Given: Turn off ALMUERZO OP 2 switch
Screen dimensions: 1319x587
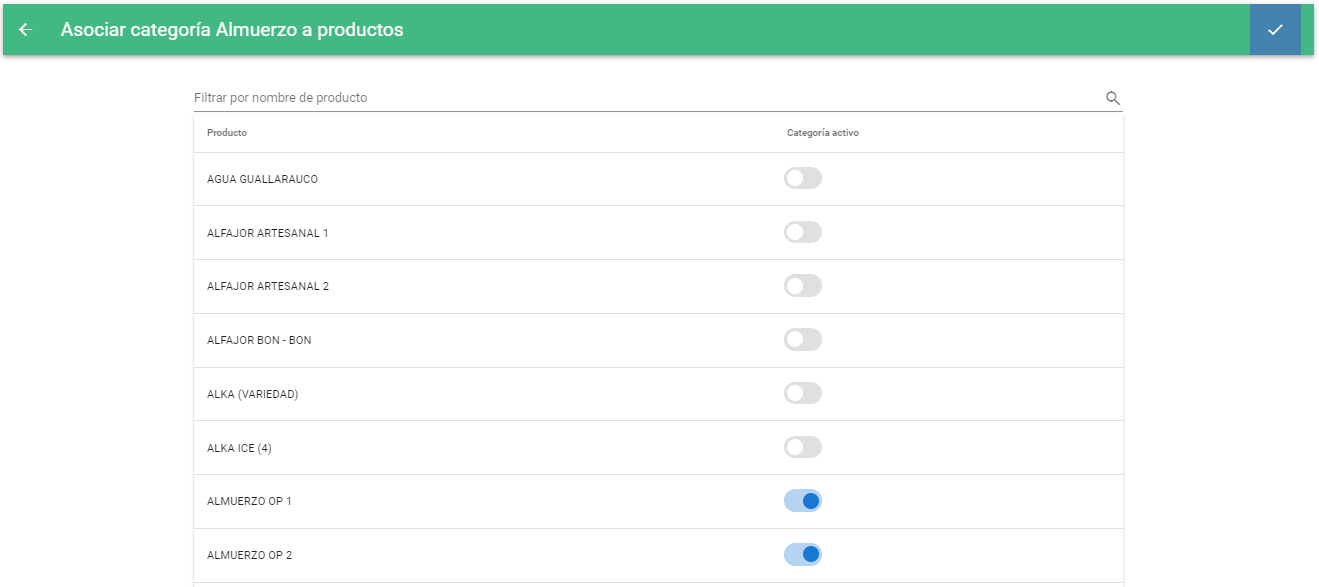Looking at the screenshot, I should pyautogui.click(x=803, y=554).
